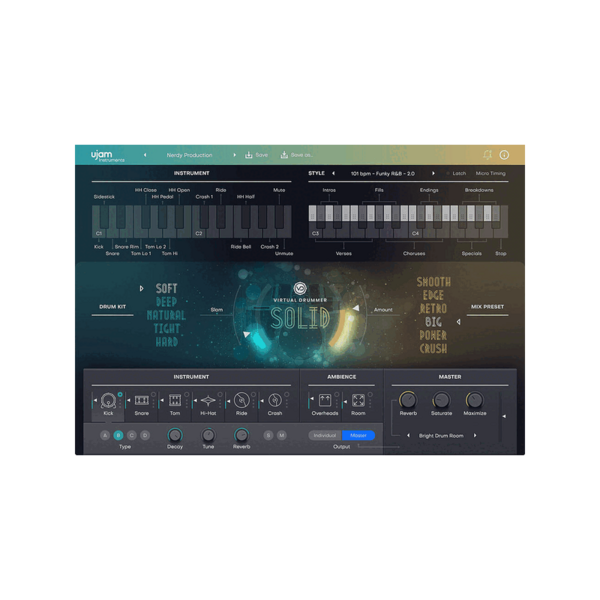Go to previous reverb before Bright Drum Room
The image size is (600, 600).
[408, 435]
